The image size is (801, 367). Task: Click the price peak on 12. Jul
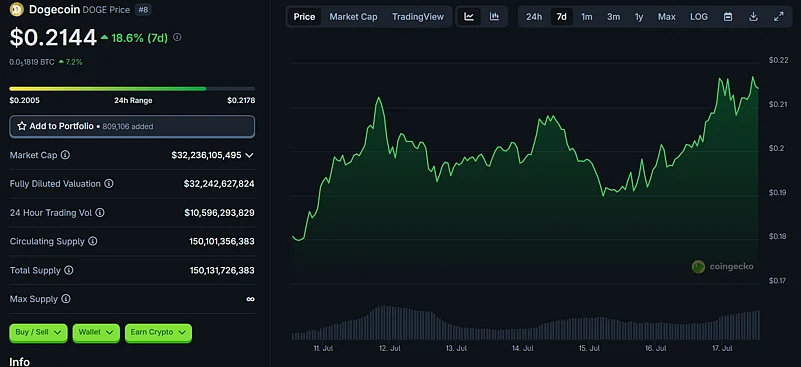click(x=379, y=98)
